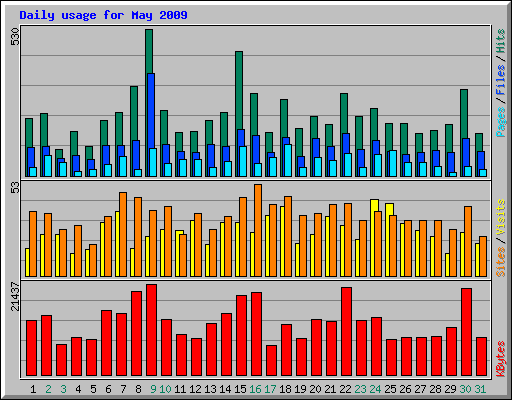This screenshot has width=512, height=400.
Task: Click the red KBytes bar for day 16
Action: (256, 334)
